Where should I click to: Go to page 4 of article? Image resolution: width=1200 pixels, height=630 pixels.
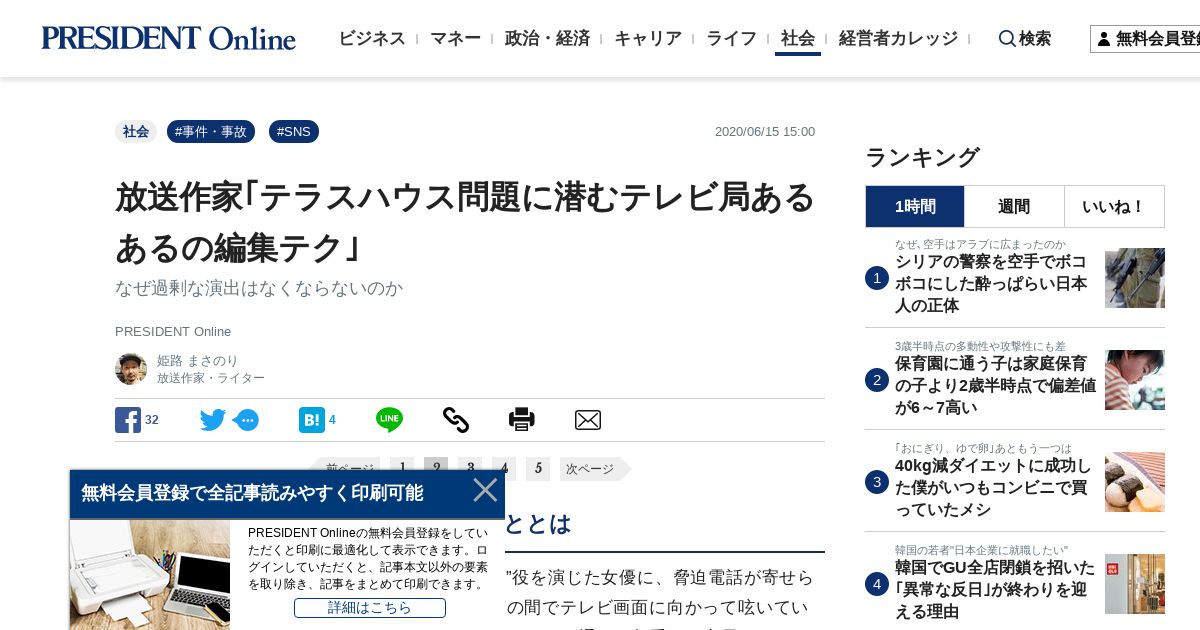point(504,469)
